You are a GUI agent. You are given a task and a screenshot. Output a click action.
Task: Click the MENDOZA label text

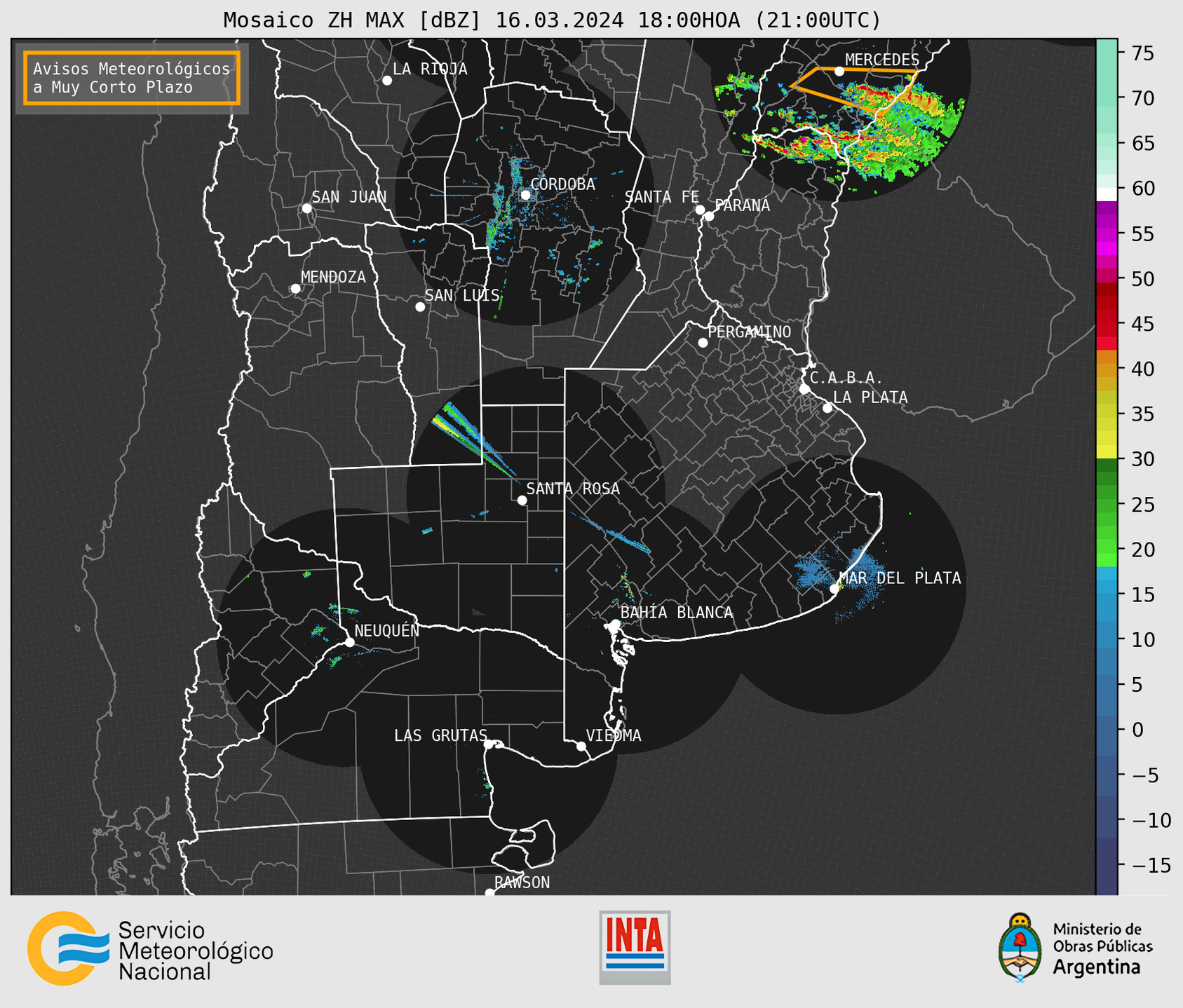333,278
